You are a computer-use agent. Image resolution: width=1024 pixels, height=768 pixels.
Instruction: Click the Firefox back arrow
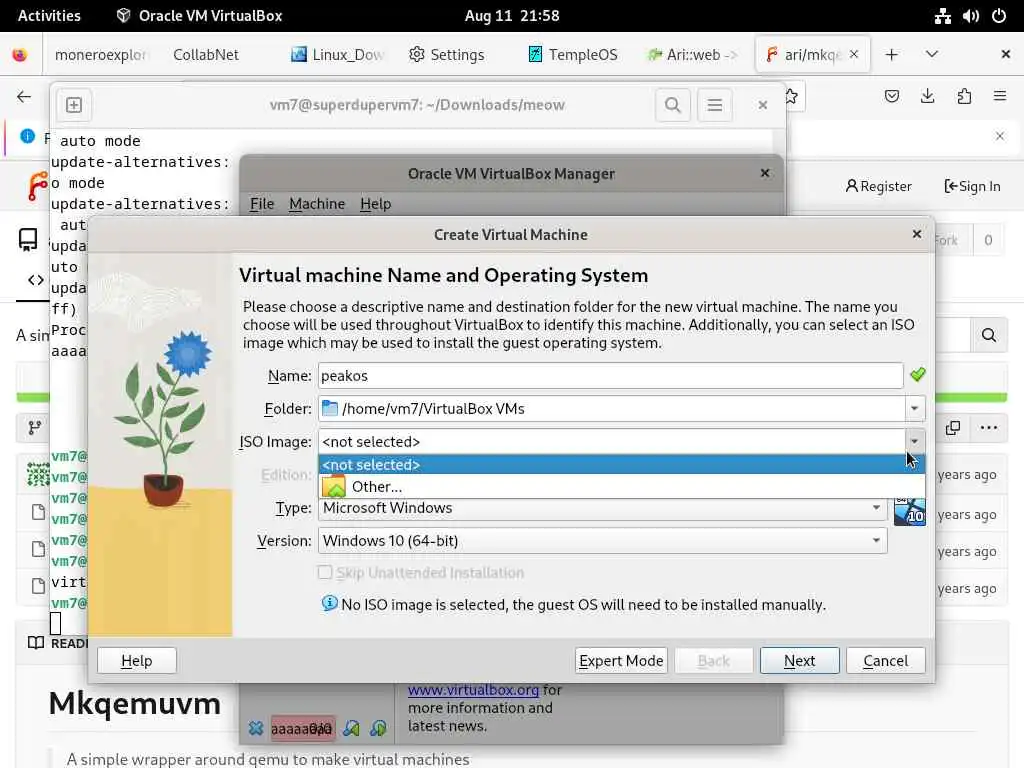[24, 97]
